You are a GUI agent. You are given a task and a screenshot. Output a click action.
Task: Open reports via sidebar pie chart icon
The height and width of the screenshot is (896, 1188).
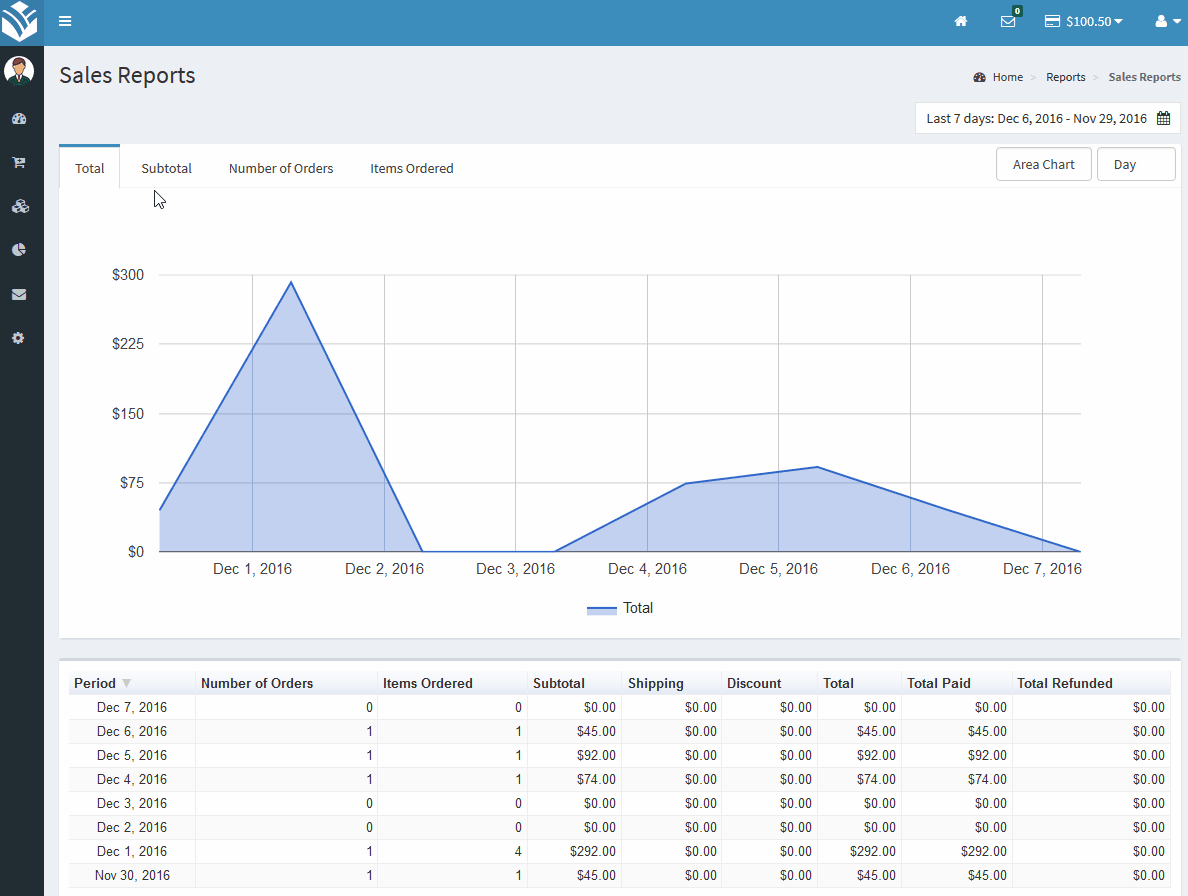[19, 250]
